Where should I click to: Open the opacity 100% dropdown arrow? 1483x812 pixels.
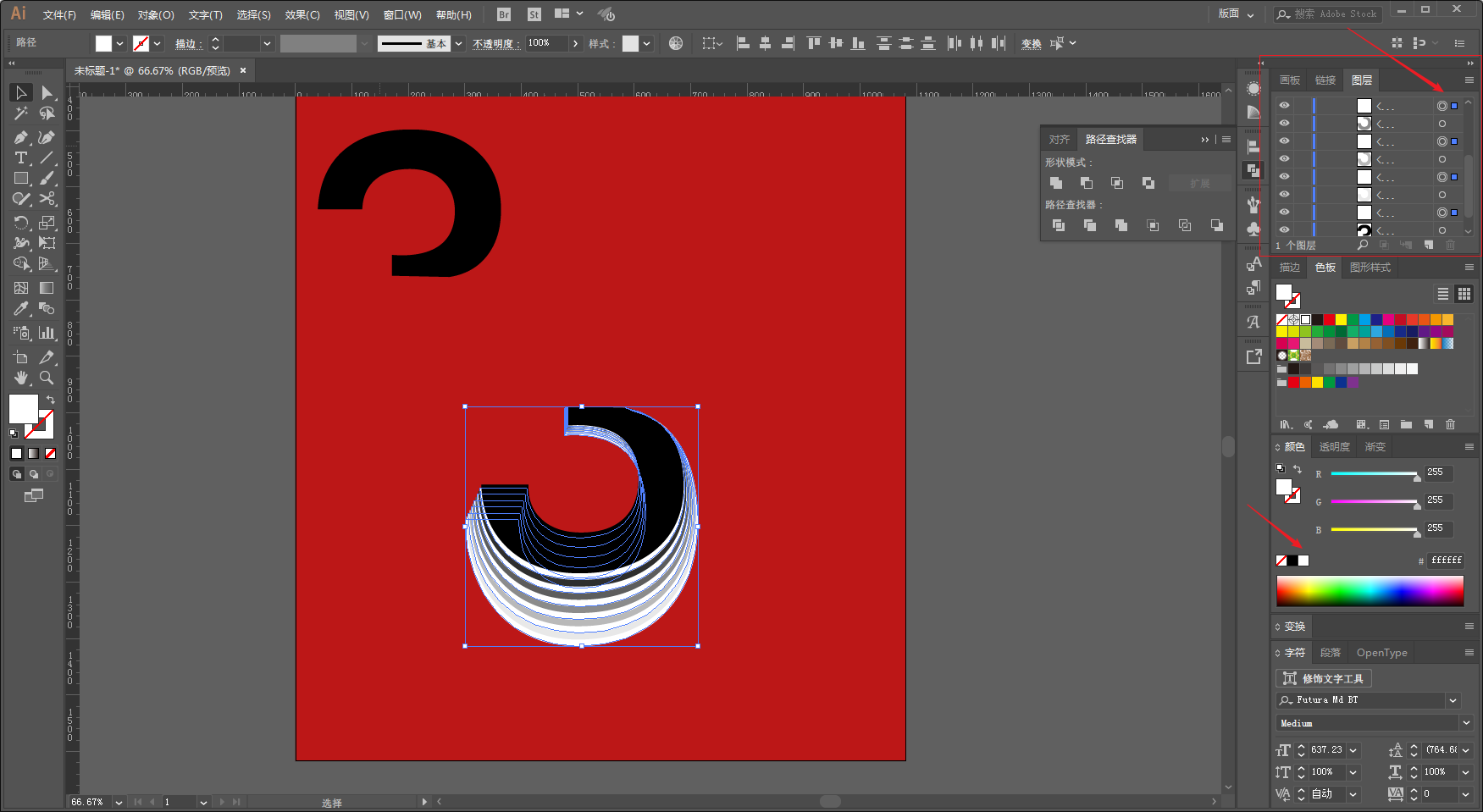tap(576, 43)
